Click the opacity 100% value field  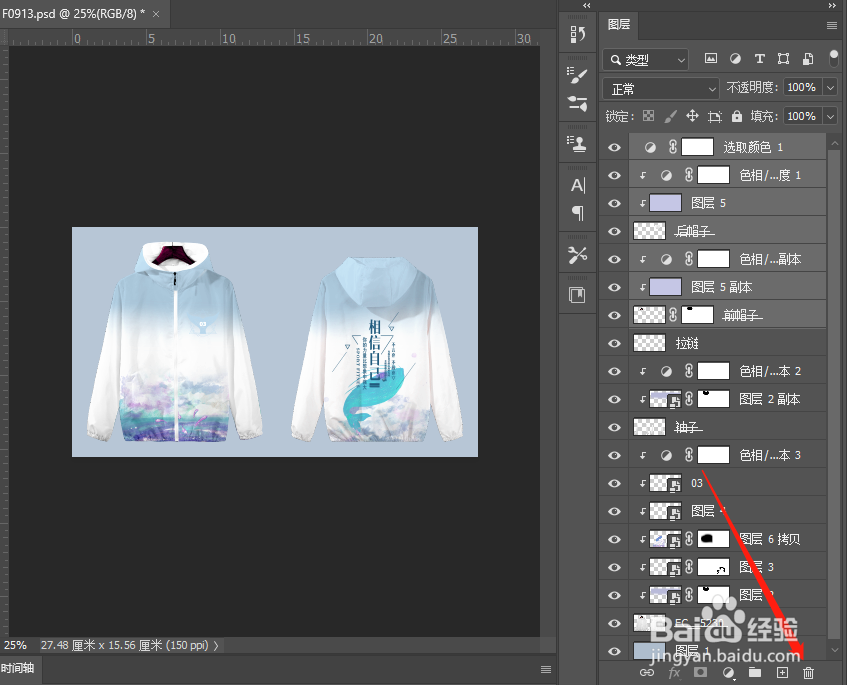[802, 87]
